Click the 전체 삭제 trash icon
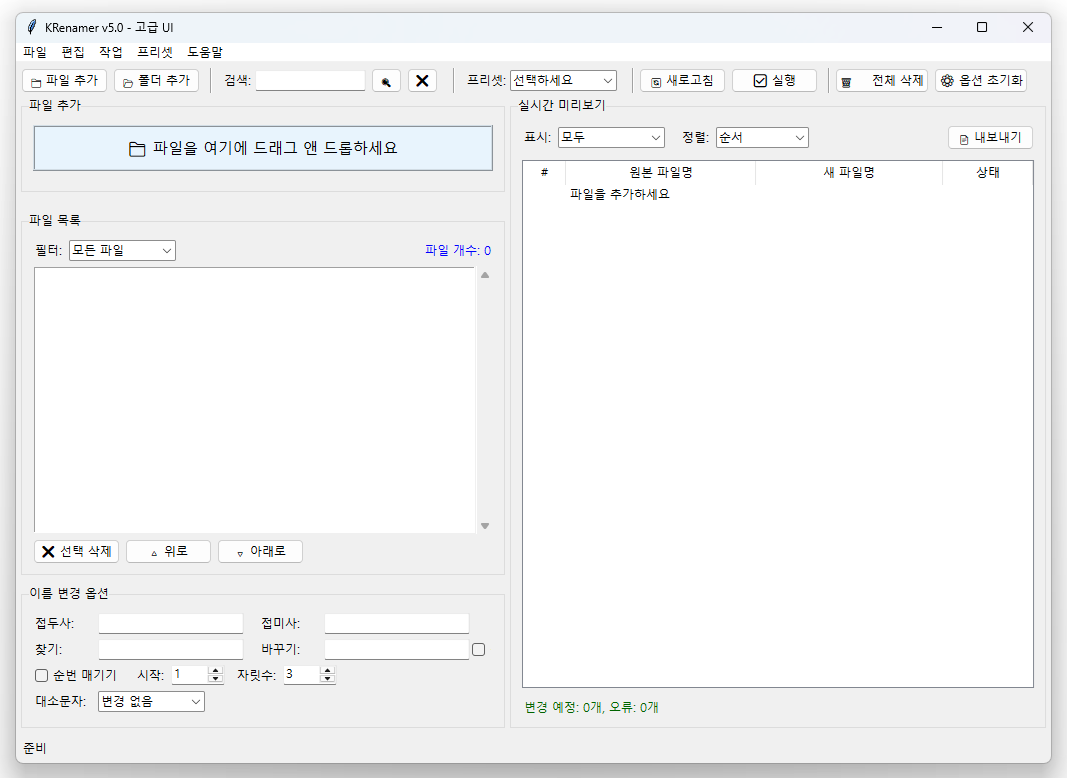The image size is (1067, 778). (848, 80)
